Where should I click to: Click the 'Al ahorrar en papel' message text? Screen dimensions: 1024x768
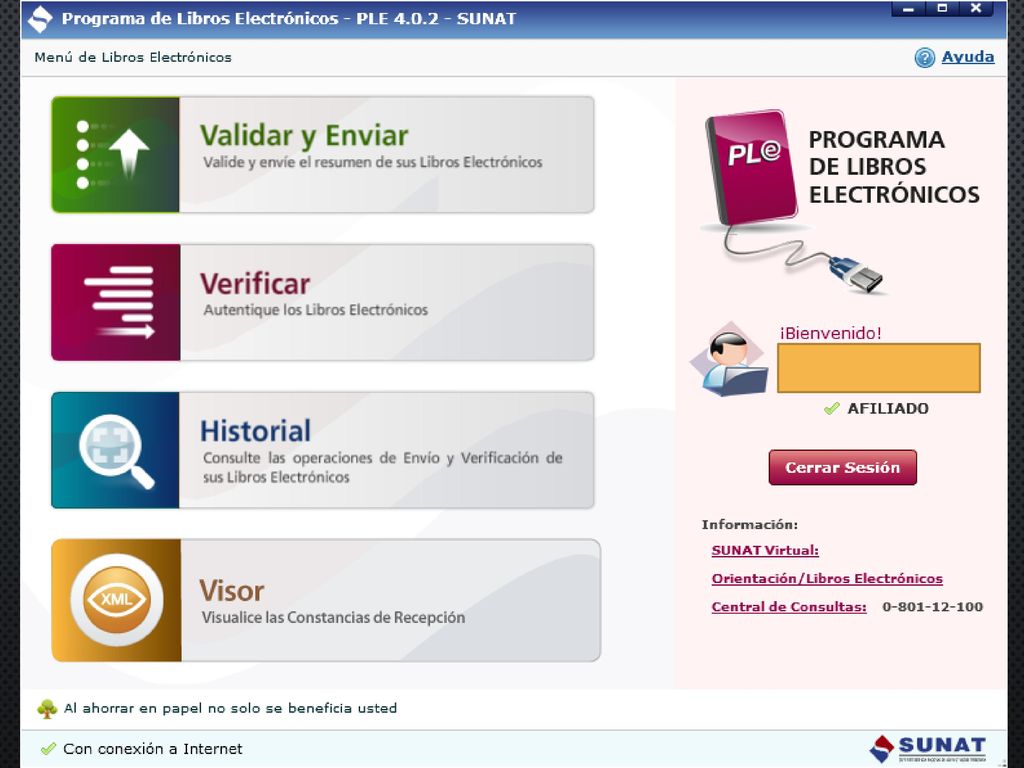(x=230, y=709)
